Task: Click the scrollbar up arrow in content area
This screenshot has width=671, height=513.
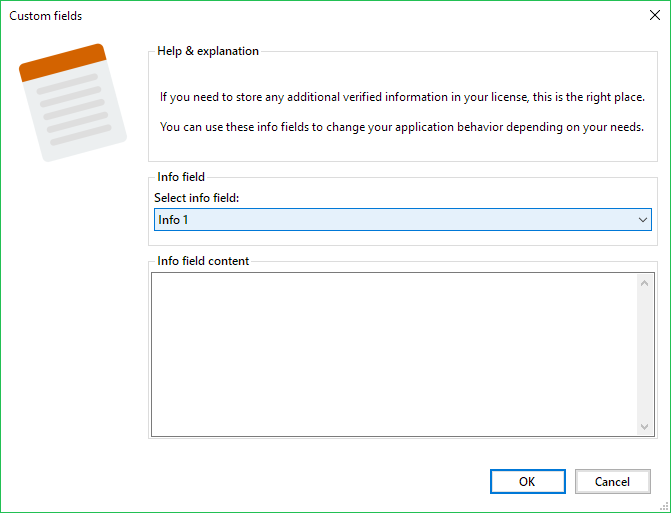Action: [644, 283]
